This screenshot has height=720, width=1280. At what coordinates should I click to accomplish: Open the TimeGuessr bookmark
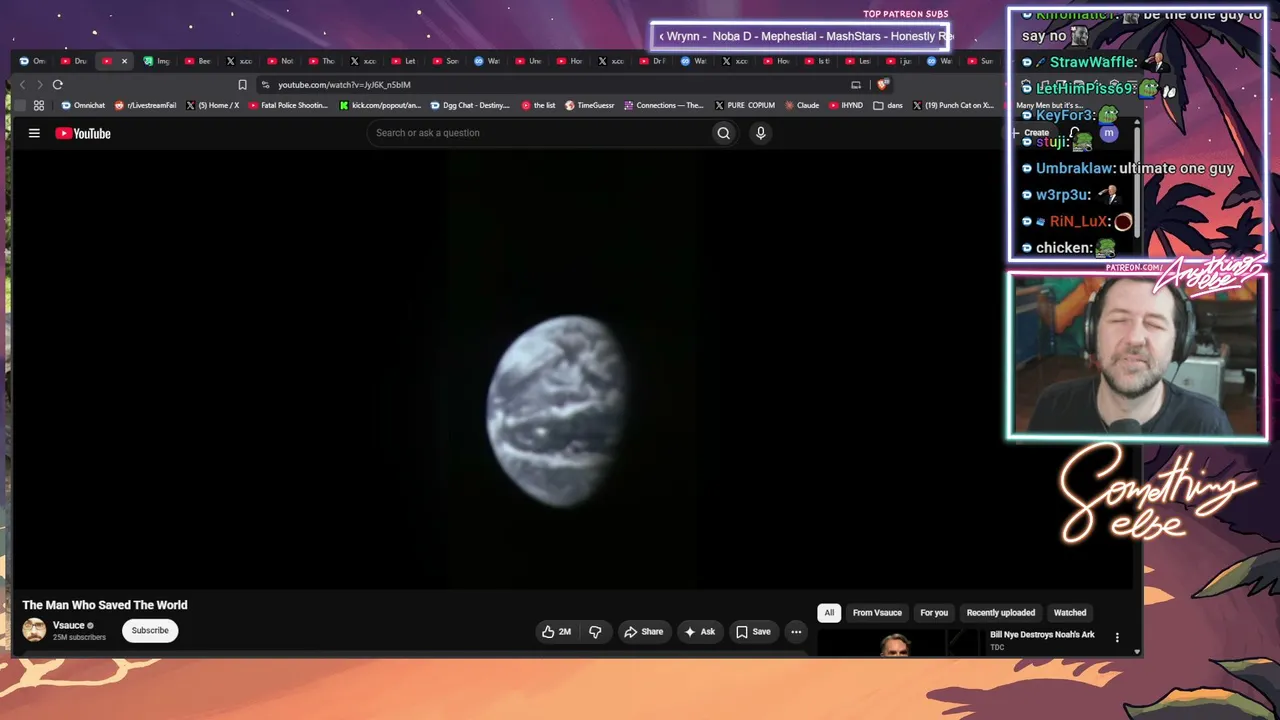click(x=590, y=105)
